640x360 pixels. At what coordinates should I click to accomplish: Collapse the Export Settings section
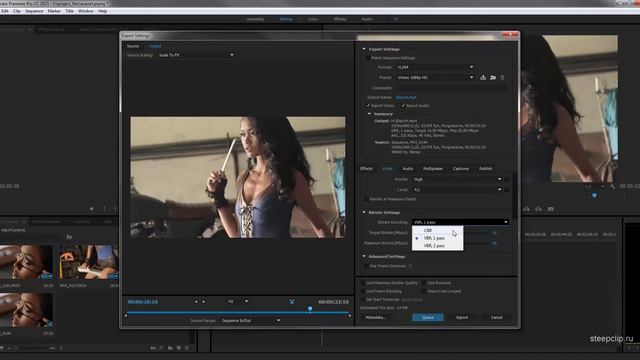click(364, 49)
